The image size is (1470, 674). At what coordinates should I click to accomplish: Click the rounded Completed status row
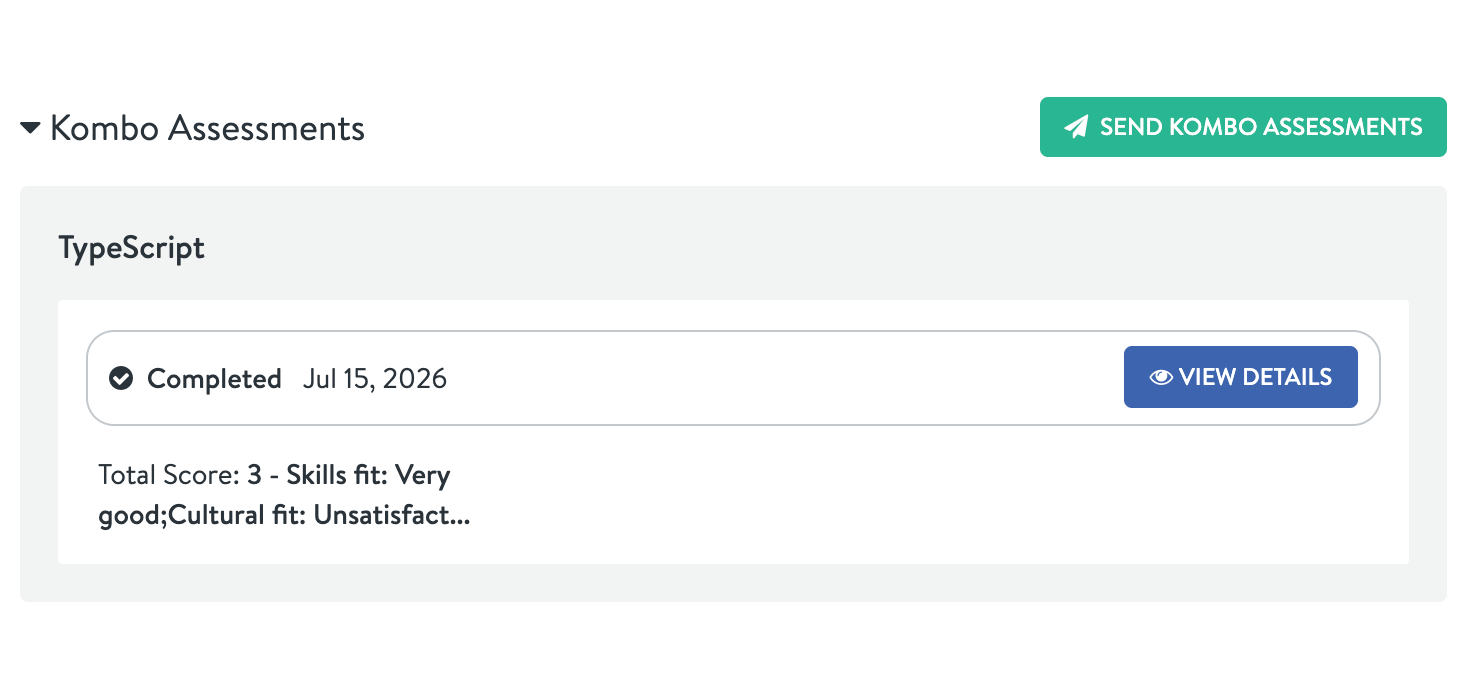coord(733,378)
